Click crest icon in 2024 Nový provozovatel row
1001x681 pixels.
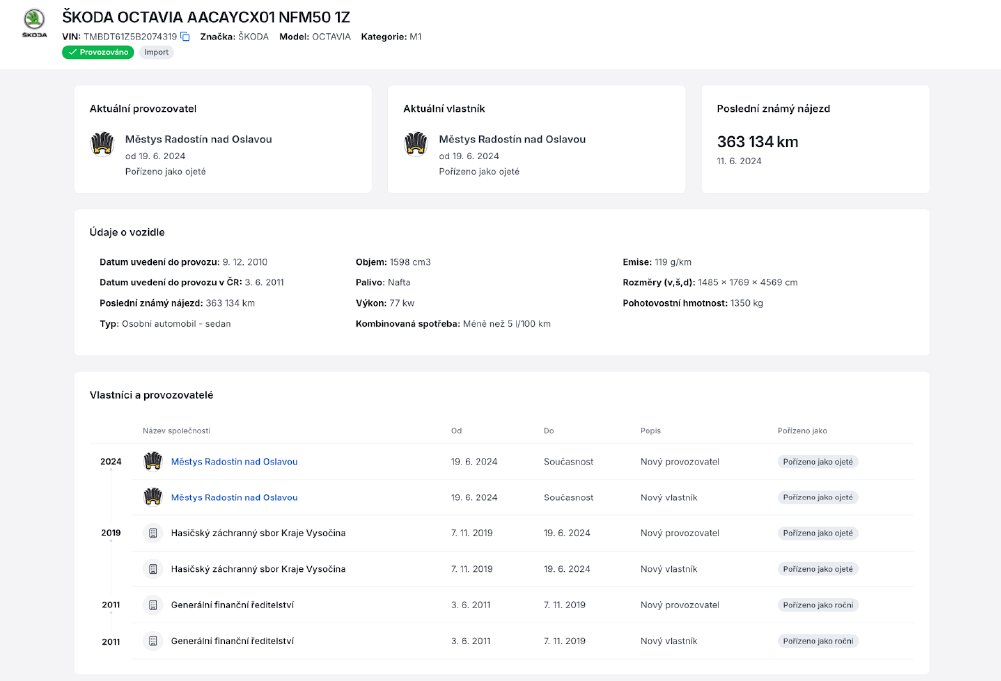click(153, 462)
